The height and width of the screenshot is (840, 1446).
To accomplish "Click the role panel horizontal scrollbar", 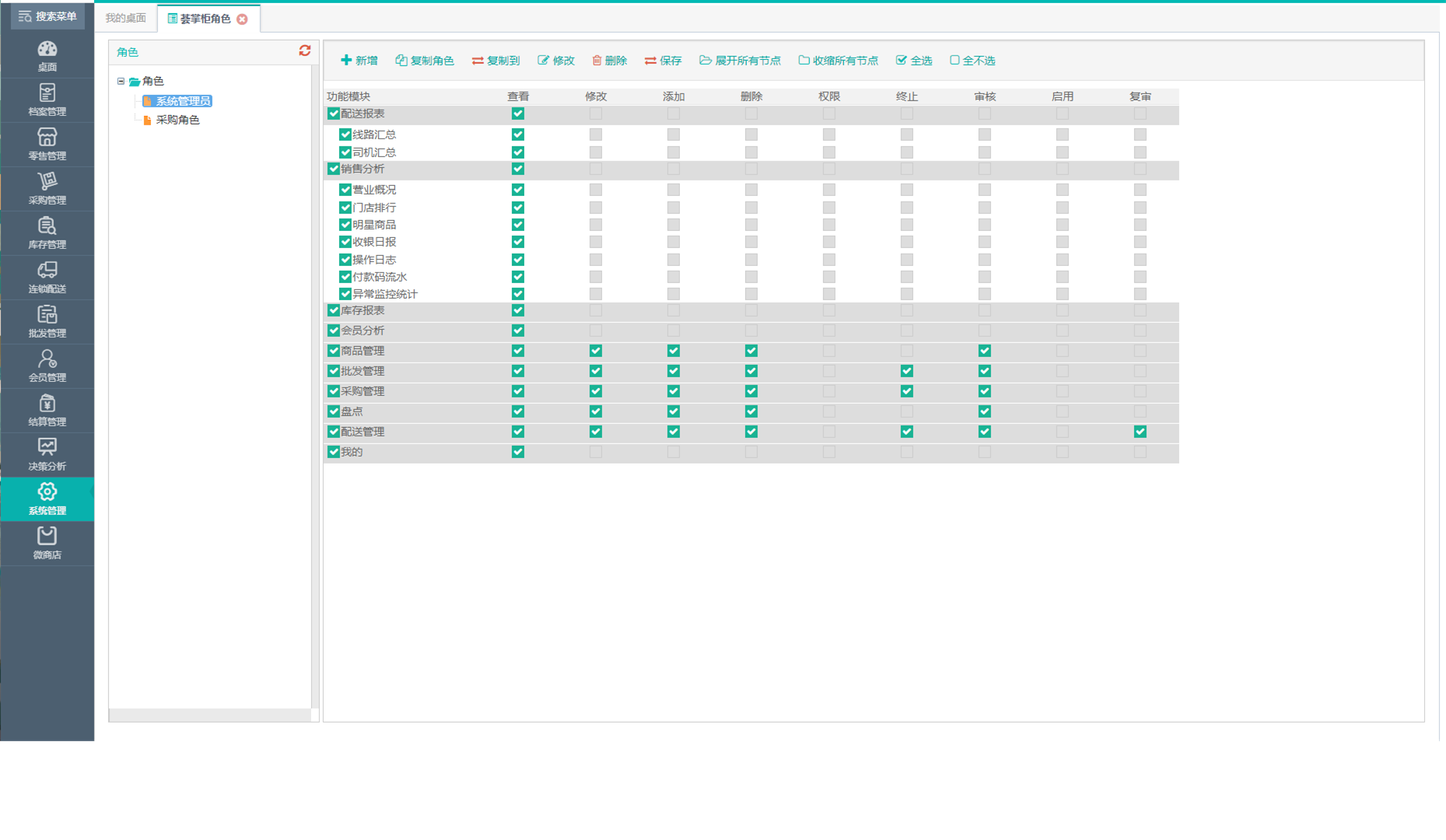I will [210, 714].
